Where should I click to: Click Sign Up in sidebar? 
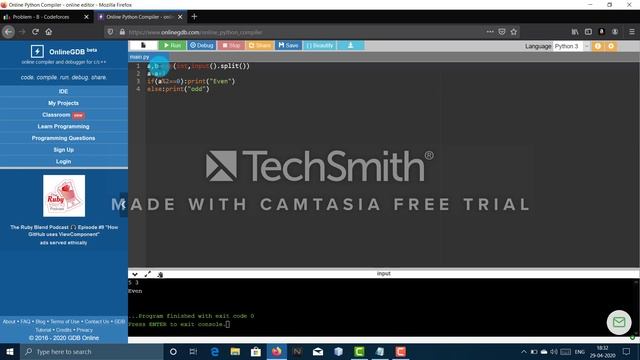tap(63, 150)
